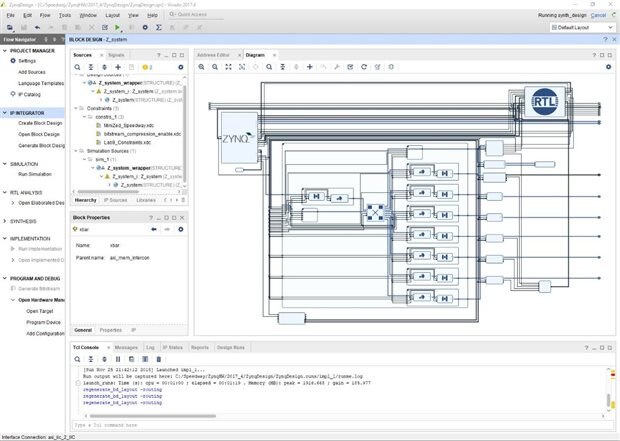Click Zoom Fit icon in Diagram toolbar
The height and width of the screenshot is (441, 620).
(228, 66)
